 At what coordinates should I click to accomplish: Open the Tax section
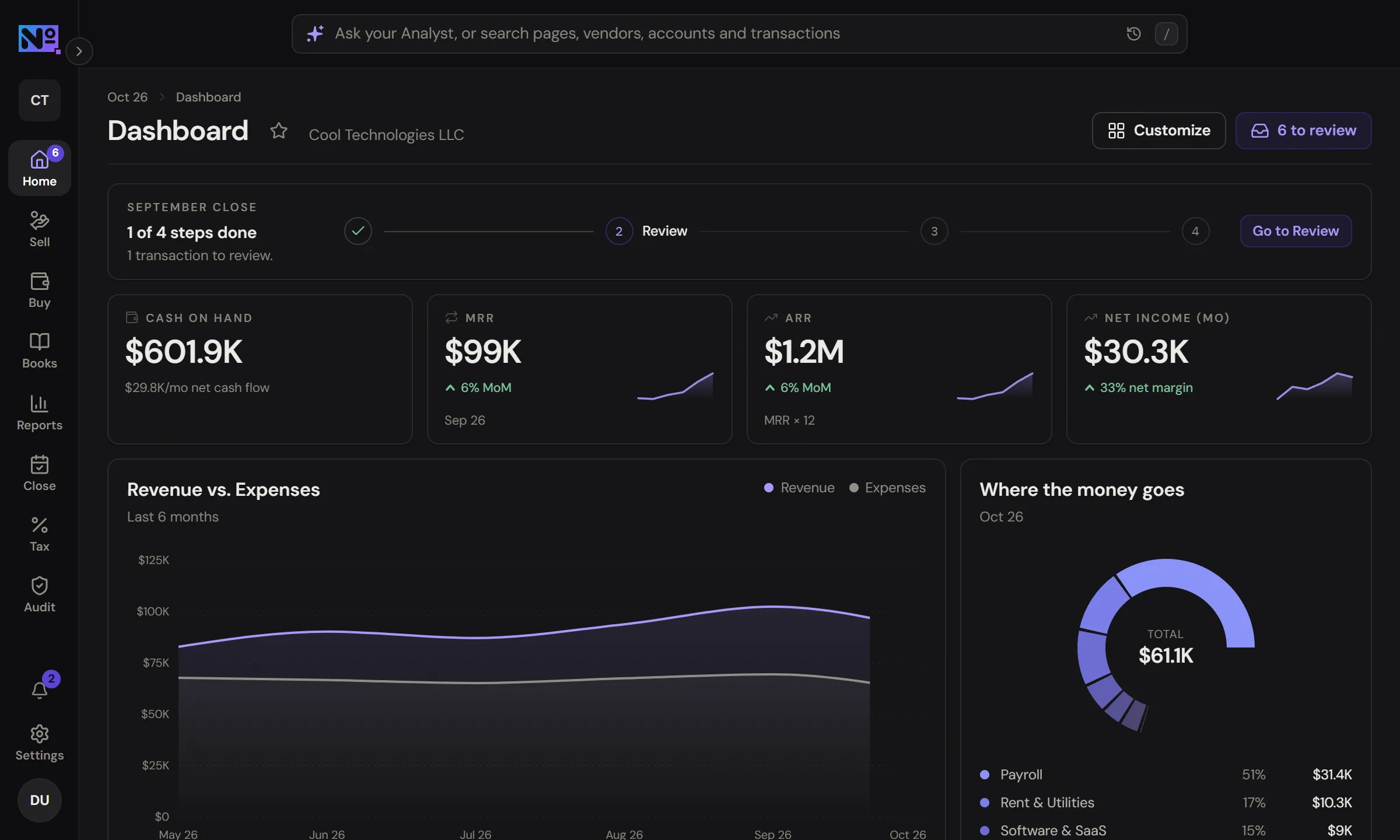coord(40,533)
